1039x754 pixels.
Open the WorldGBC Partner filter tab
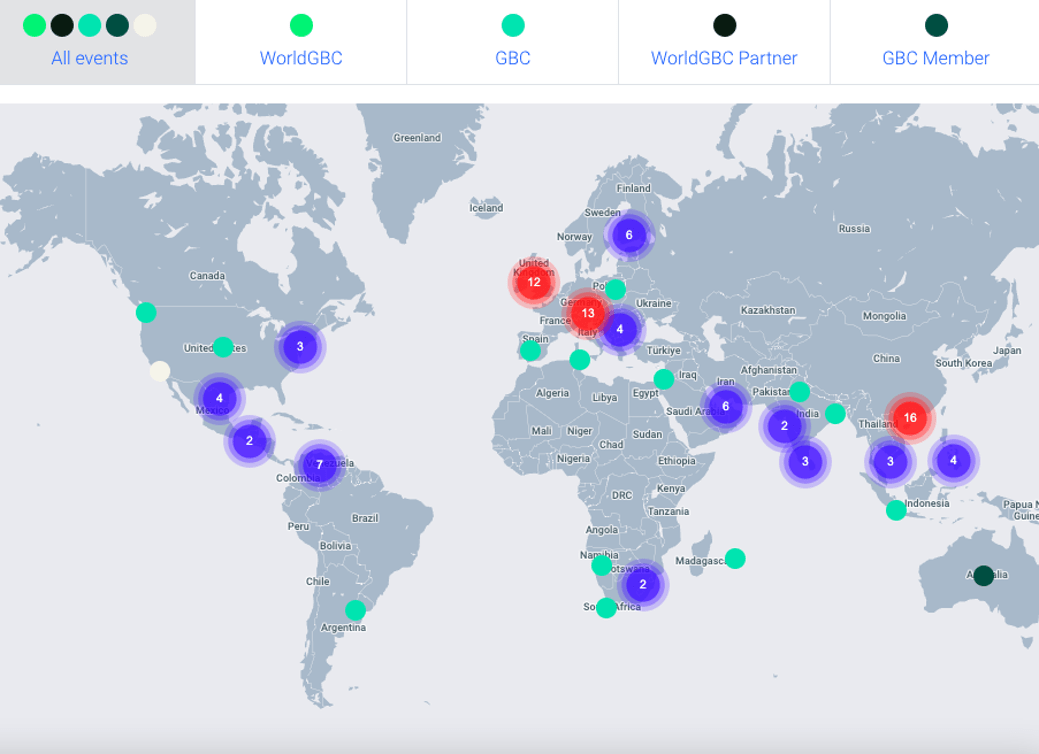point(724,42)
